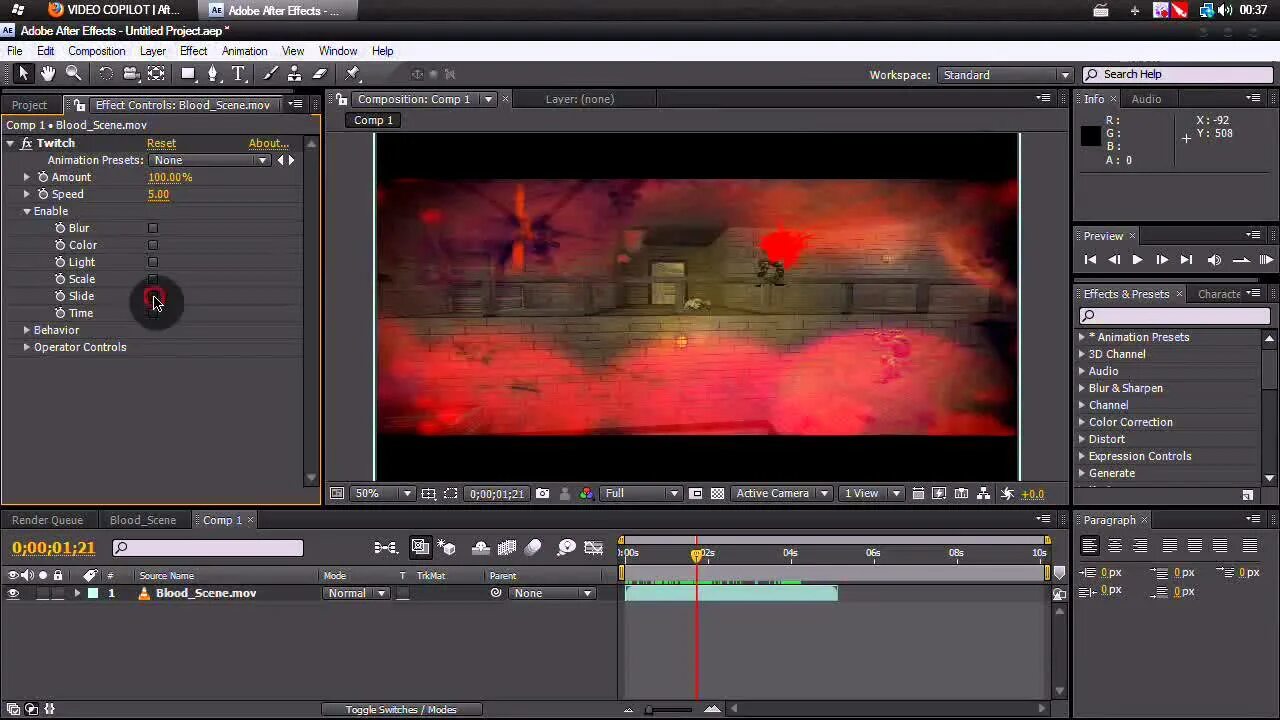
Task: Toggle Blood_Scene.mov layer visibility eye
Action: (x=13, y=594)
